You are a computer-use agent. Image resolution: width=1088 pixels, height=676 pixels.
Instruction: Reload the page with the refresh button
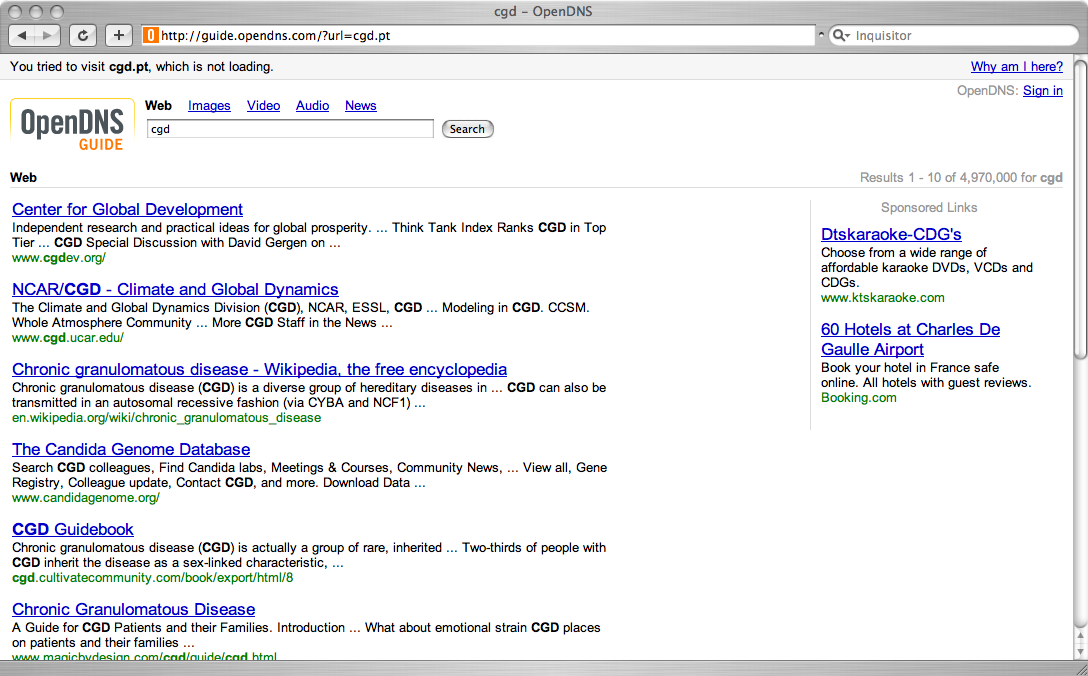point(83,35)
